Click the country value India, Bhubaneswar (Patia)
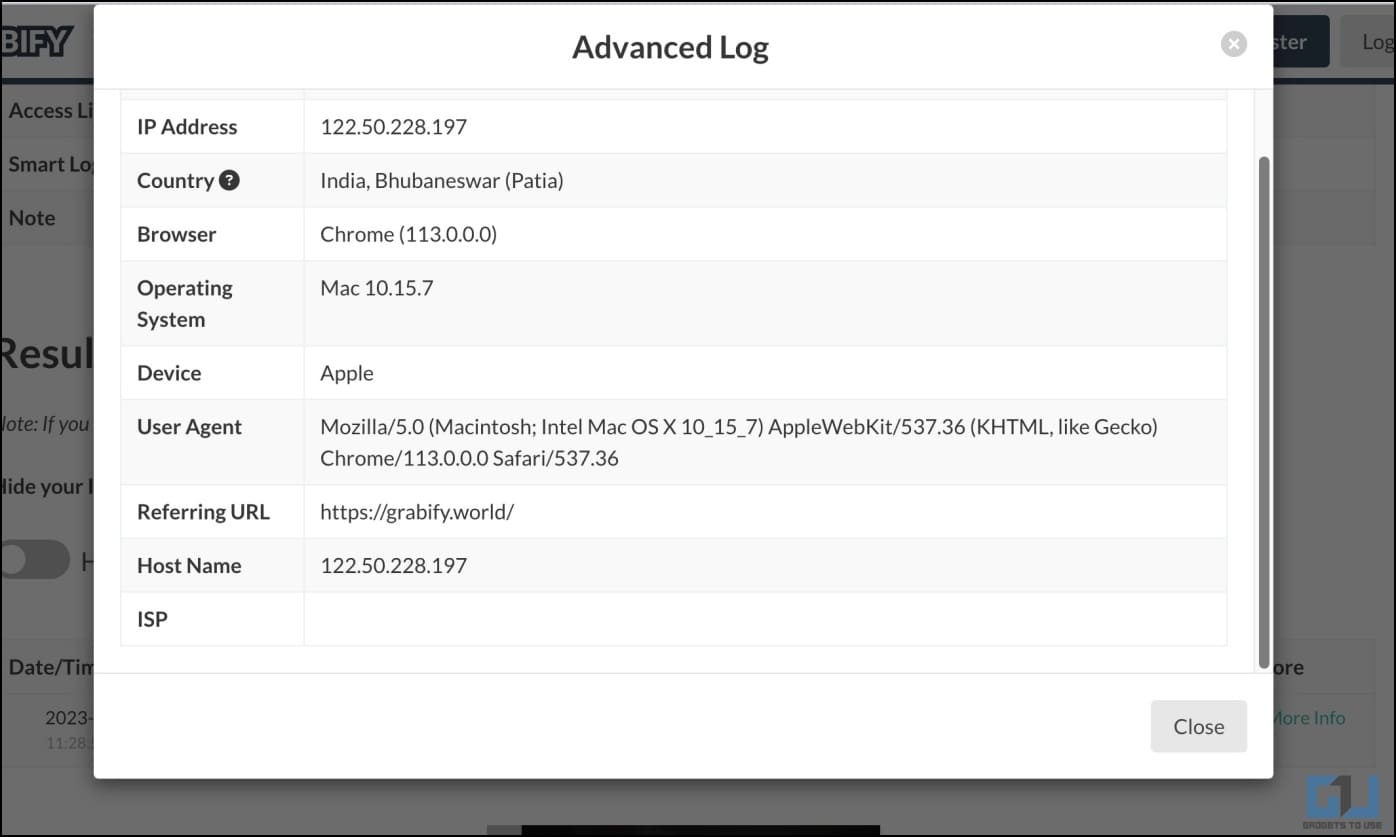Screen dimensions: 1396x837 coord(442,181)
